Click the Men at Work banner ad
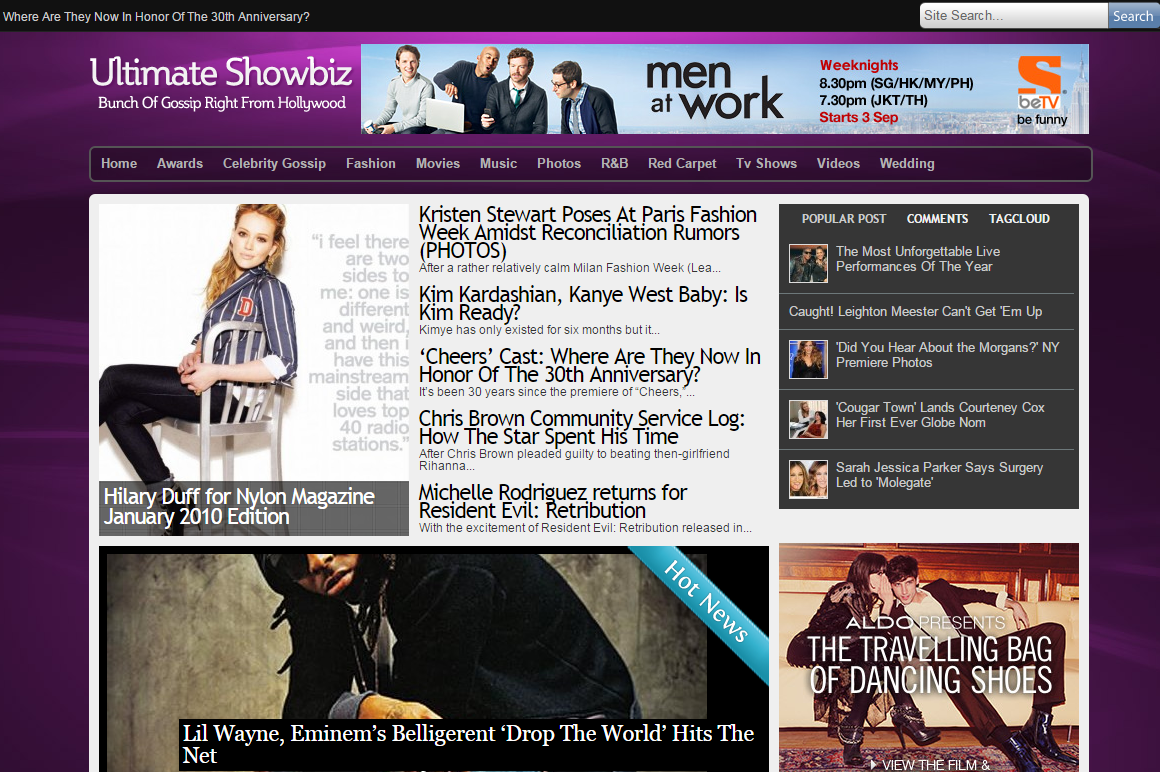Image resolution: width=1160 pixels, height=772 pixels. coord(724,89)
